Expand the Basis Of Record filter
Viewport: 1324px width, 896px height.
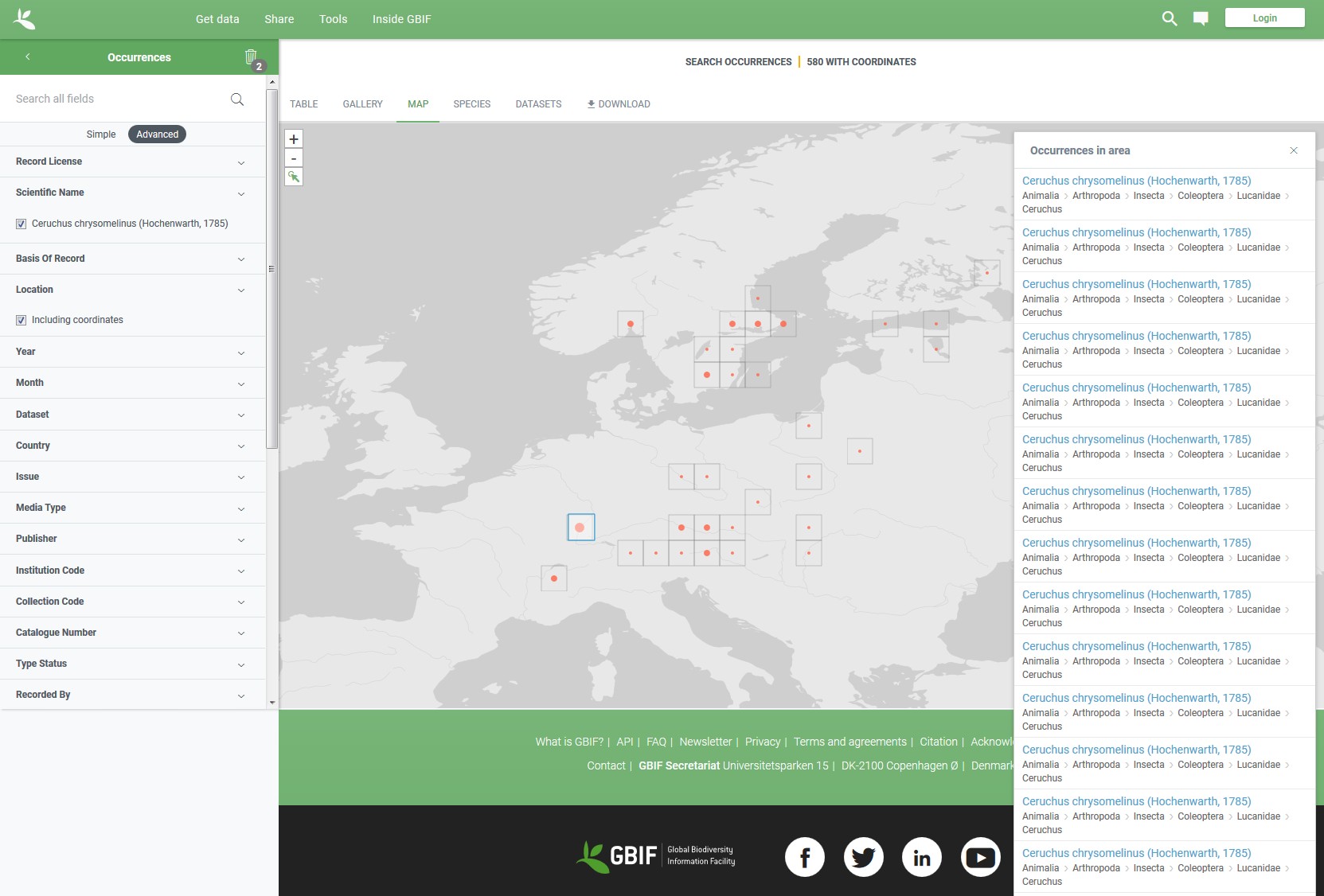tap(132, 259)
